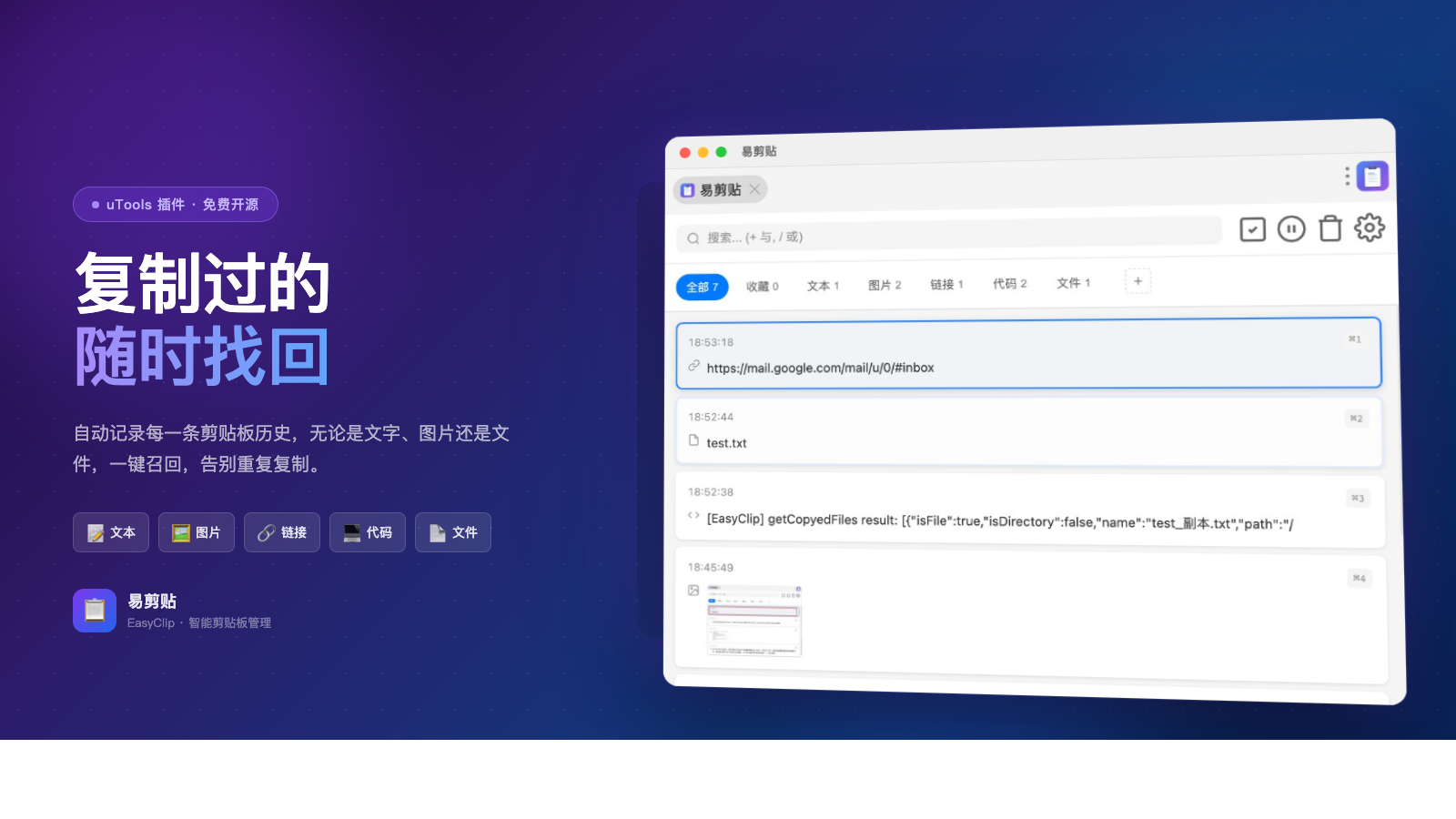This screenshot has height=819, width=1456.
Task: Click the uTools 插件 · 免费开源 badge
Action: coord(176,205)
